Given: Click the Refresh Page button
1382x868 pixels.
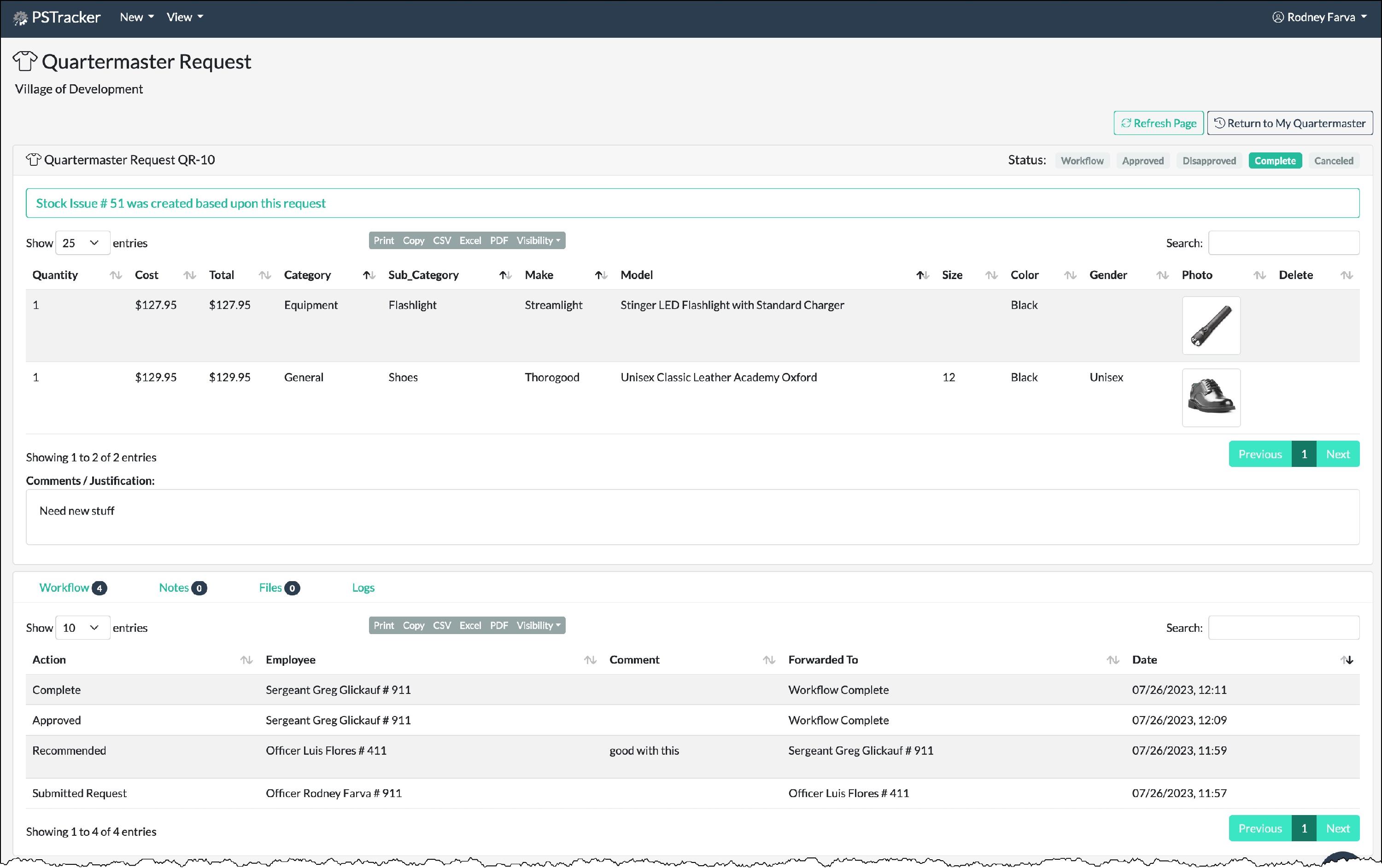Looking at the screenshot, I should (x=1158, y=123).
